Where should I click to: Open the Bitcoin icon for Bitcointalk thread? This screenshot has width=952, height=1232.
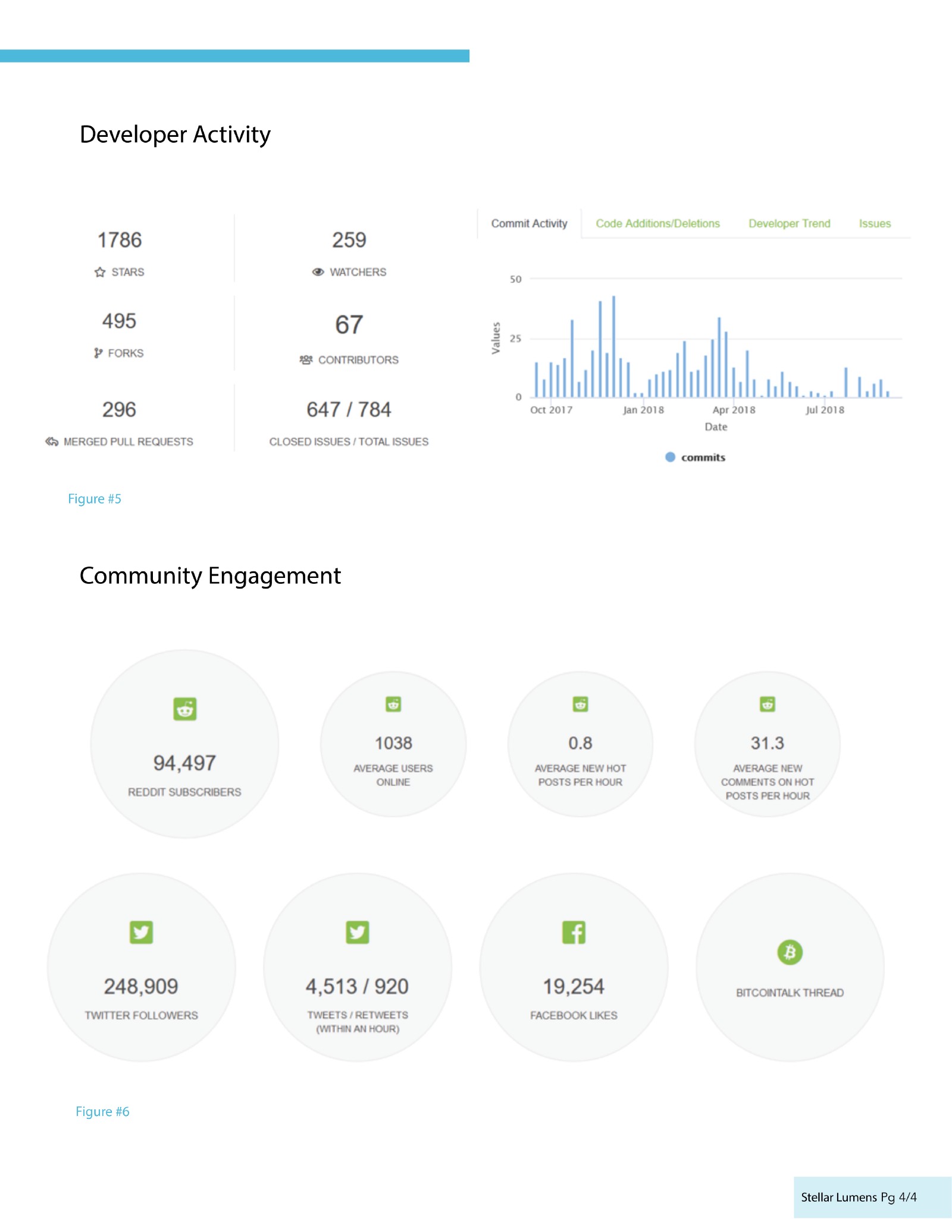[790, 952]
